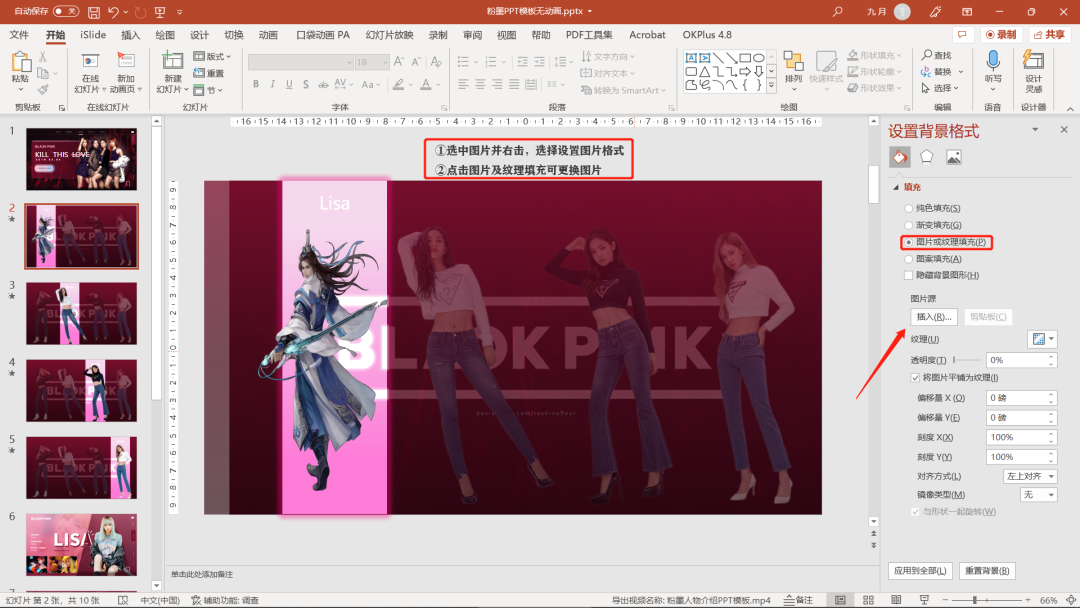The height and width of the screenshot is (608, 1080).
Task: Click the Save icon in title bar
Action: [x=93, y=12]
